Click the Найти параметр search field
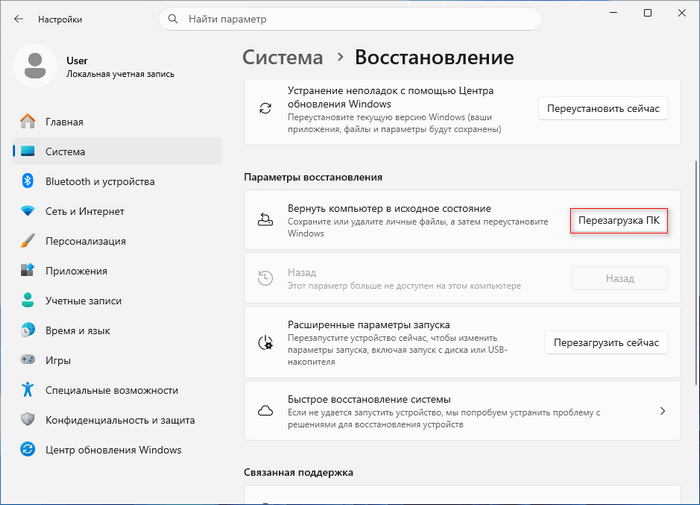The image size is (700, 505). point(350,19)
